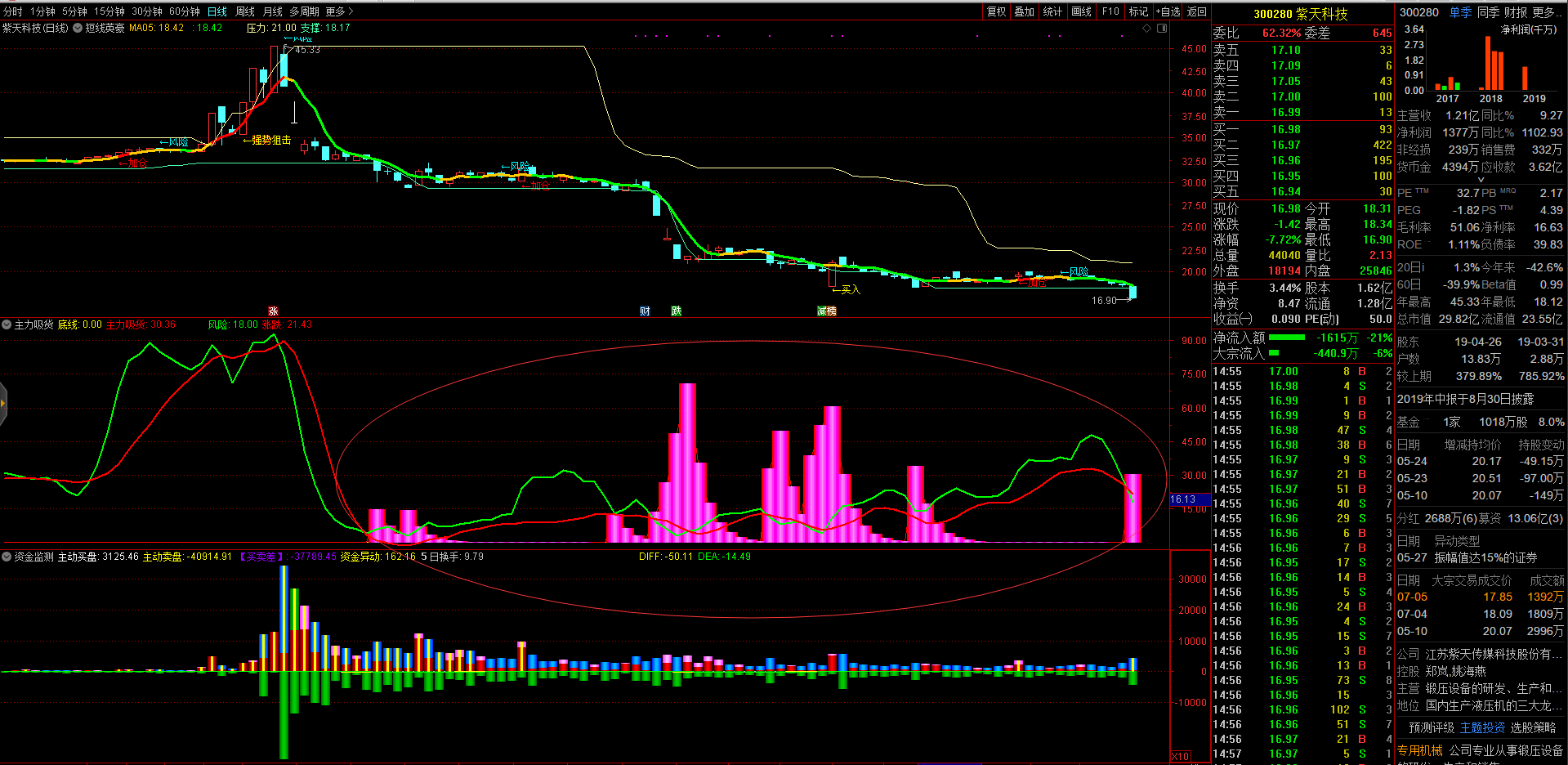This screenshot has height=765, width=1568.
Task: Select the 15分钟 period tab
Action: (x=109, y=11)
